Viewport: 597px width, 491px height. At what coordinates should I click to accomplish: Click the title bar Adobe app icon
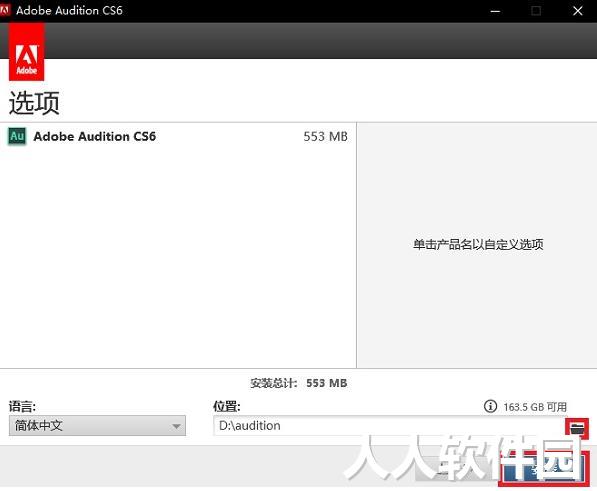[5, 10]
